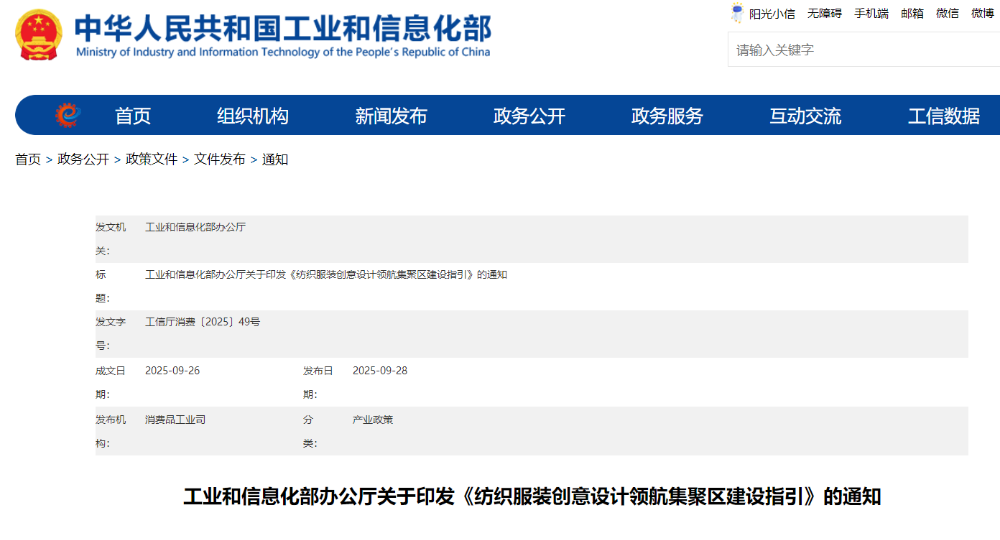Click 文件发布 in the breadcrumb path
The width and height of the screenshot is (1000, 540).
click(219, 159)
